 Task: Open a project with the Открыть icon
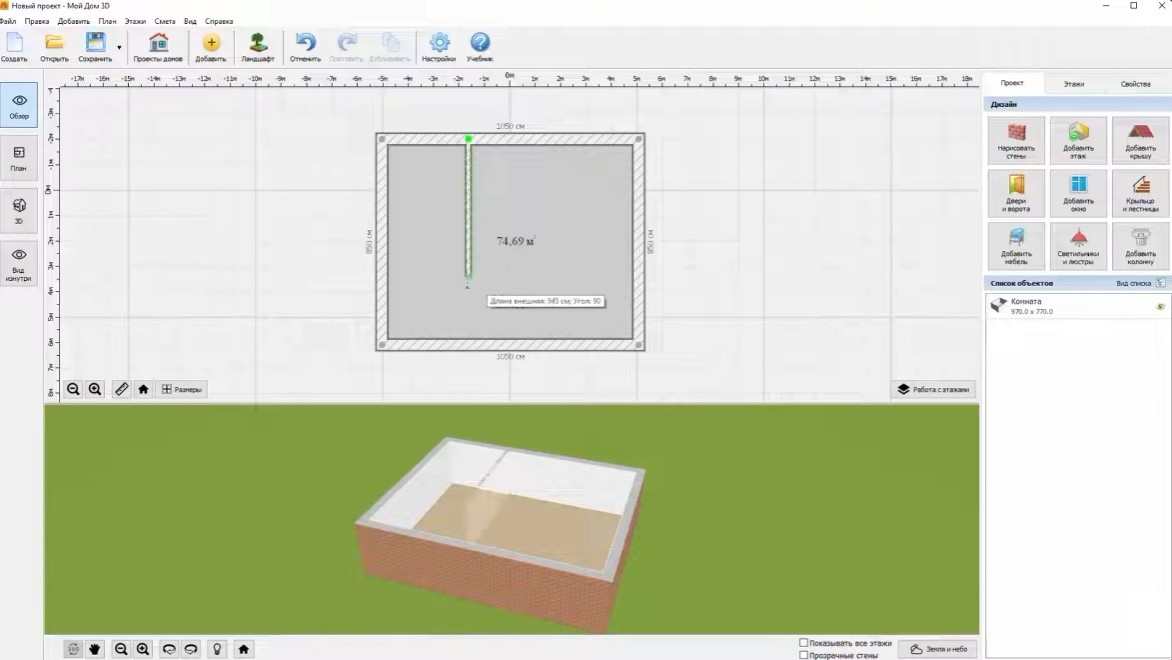(x=54, y=47)
